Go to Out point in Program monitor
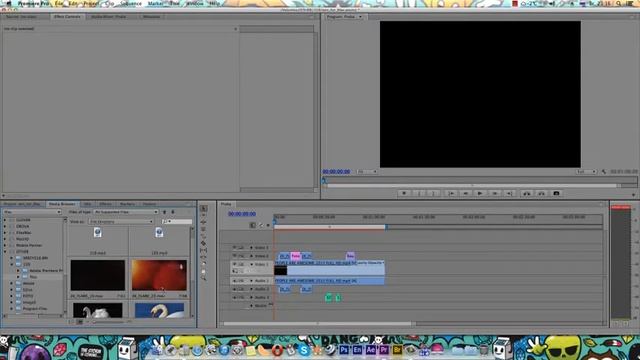The width and height of the screenshot is (640, 360). point(509,193)
